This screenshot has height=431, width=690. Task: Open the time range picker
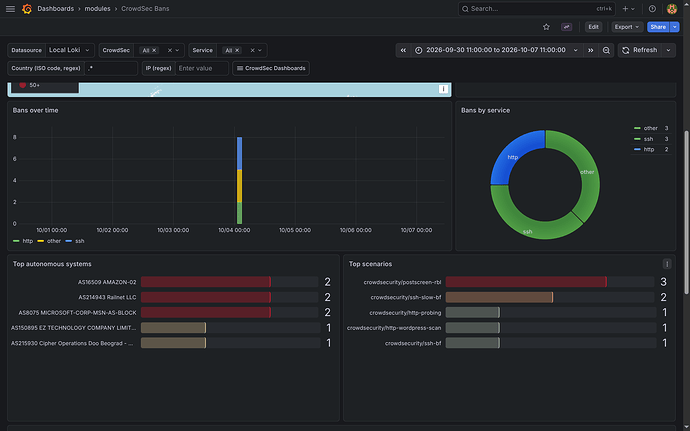497,50
